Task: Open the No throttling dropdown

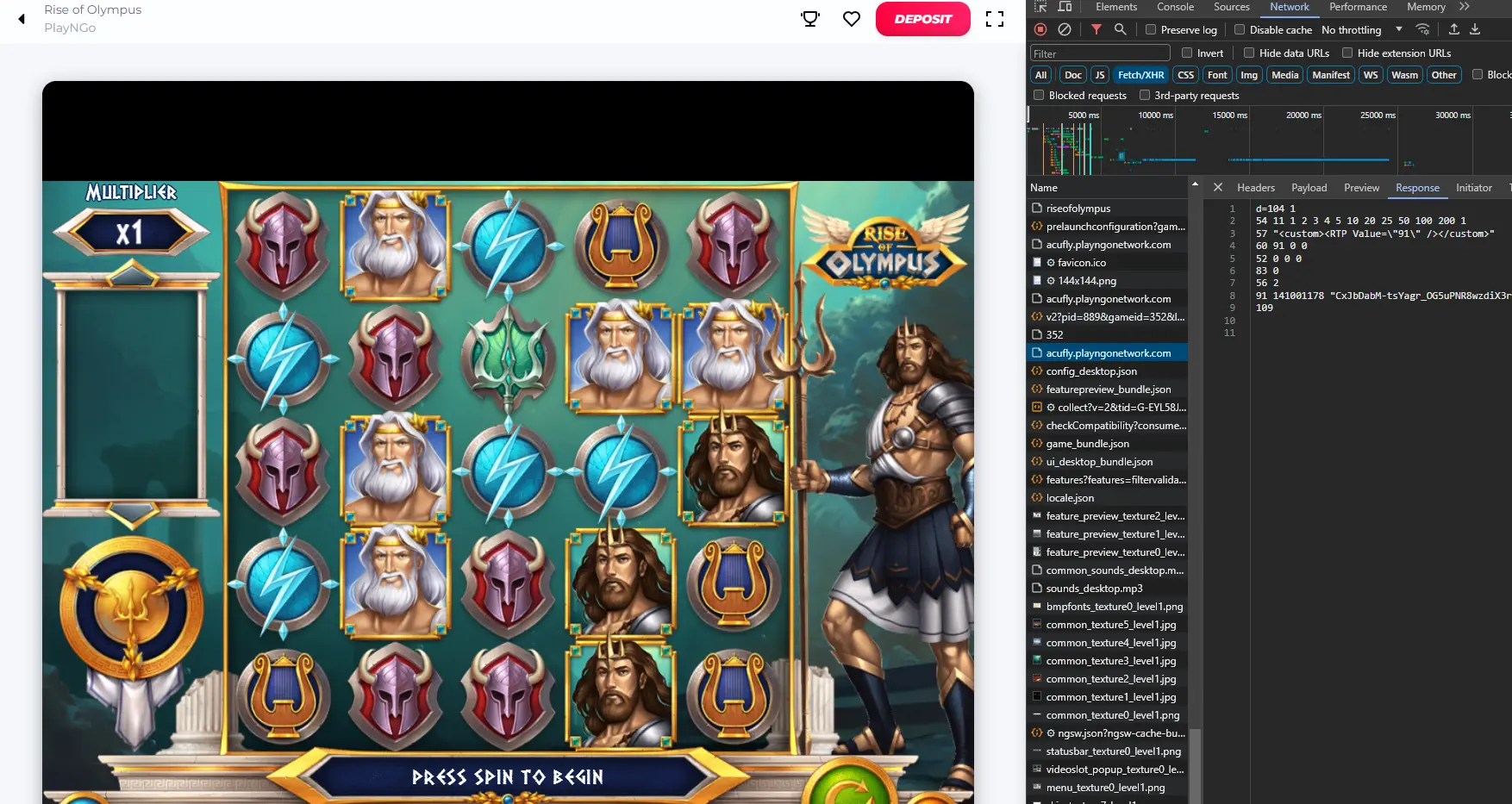Action: click(x=1362, y=29)
